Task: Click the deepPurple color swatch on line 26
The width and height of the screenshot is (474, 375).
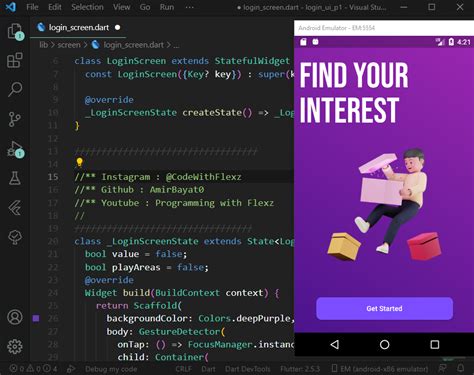Action: point(36,318)
